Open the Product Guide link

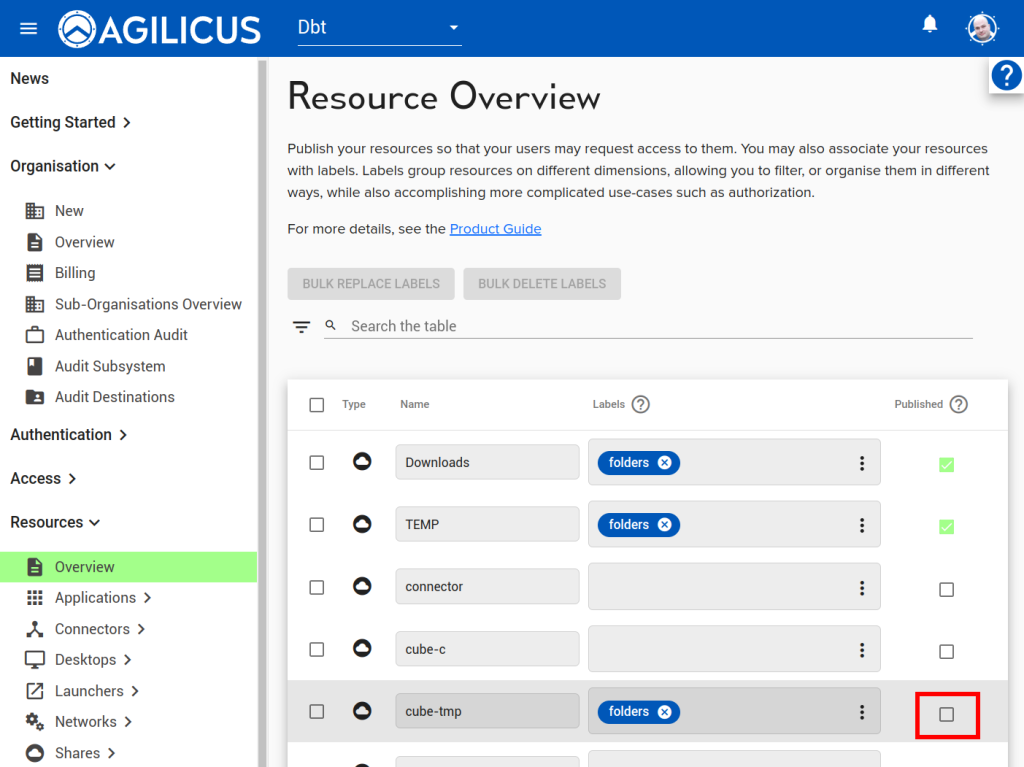(x=495, y=229)
